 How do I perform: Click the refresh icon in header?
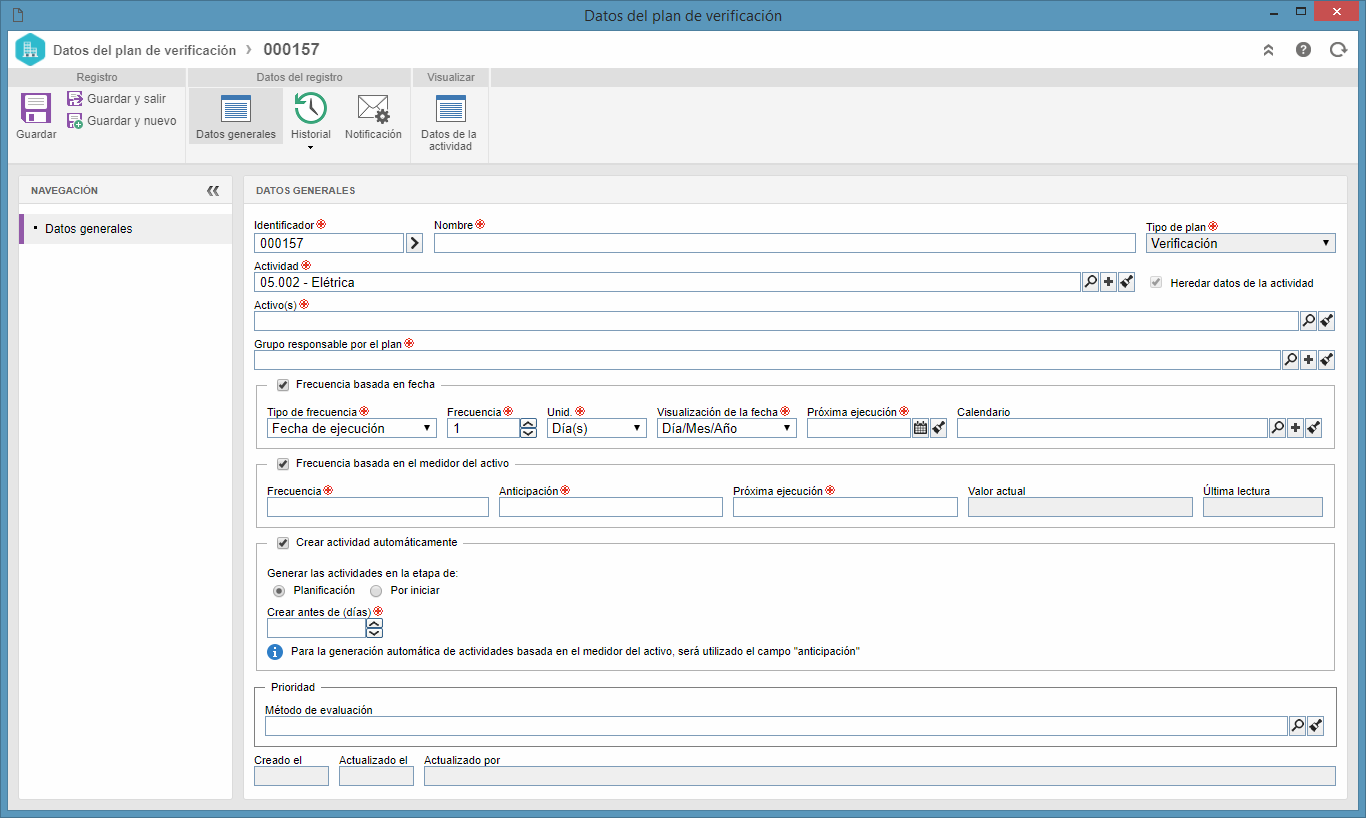(1338, 50)
